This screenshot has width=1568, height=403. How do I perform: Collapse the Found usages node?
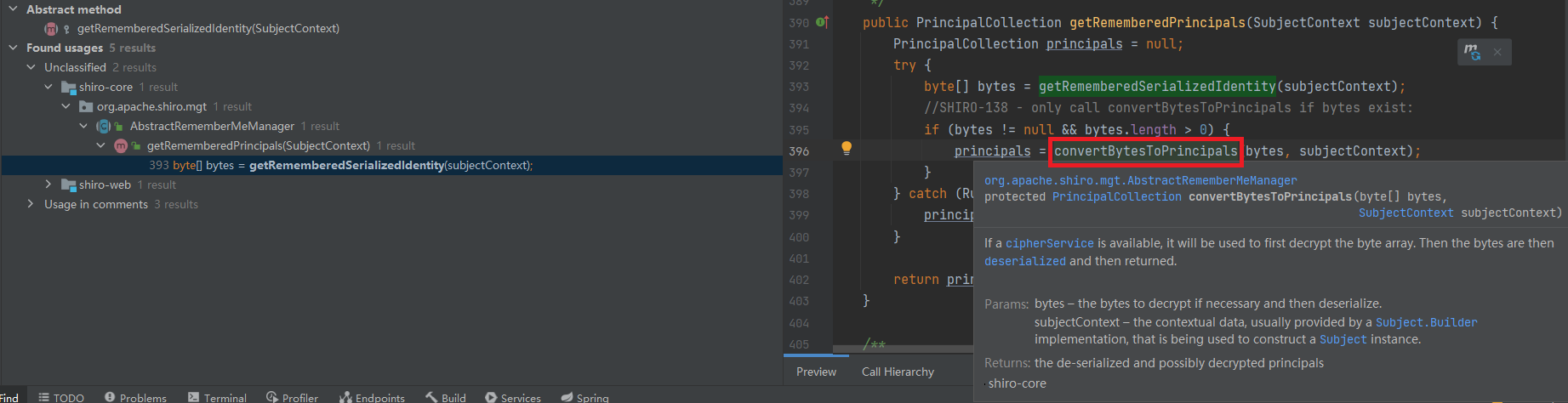coord(13,48)
